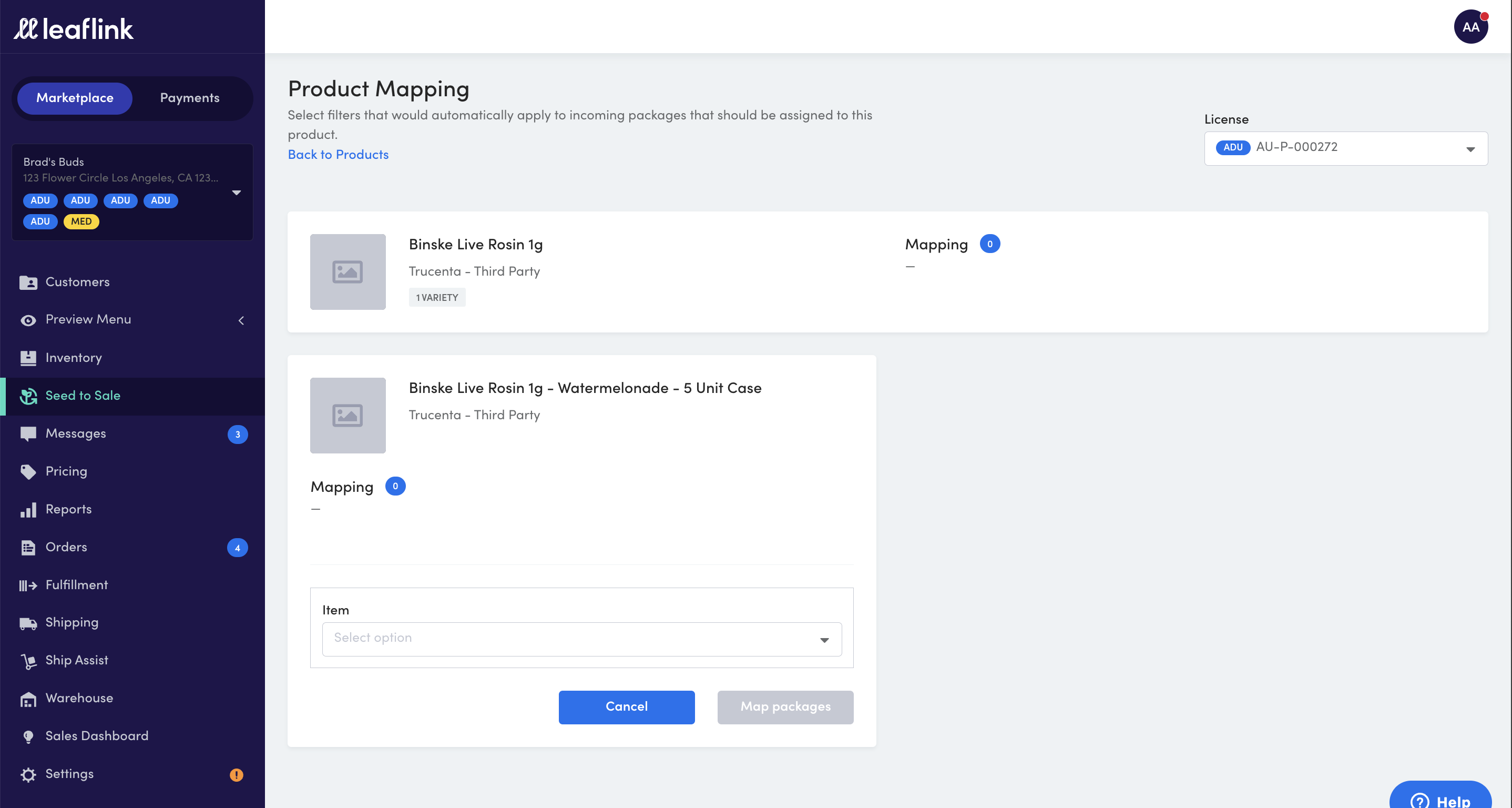Click the Brad's Buds address text
The height and width of the screenshot is (808, 1512).
pyautogui.click(x=120, y=178)
